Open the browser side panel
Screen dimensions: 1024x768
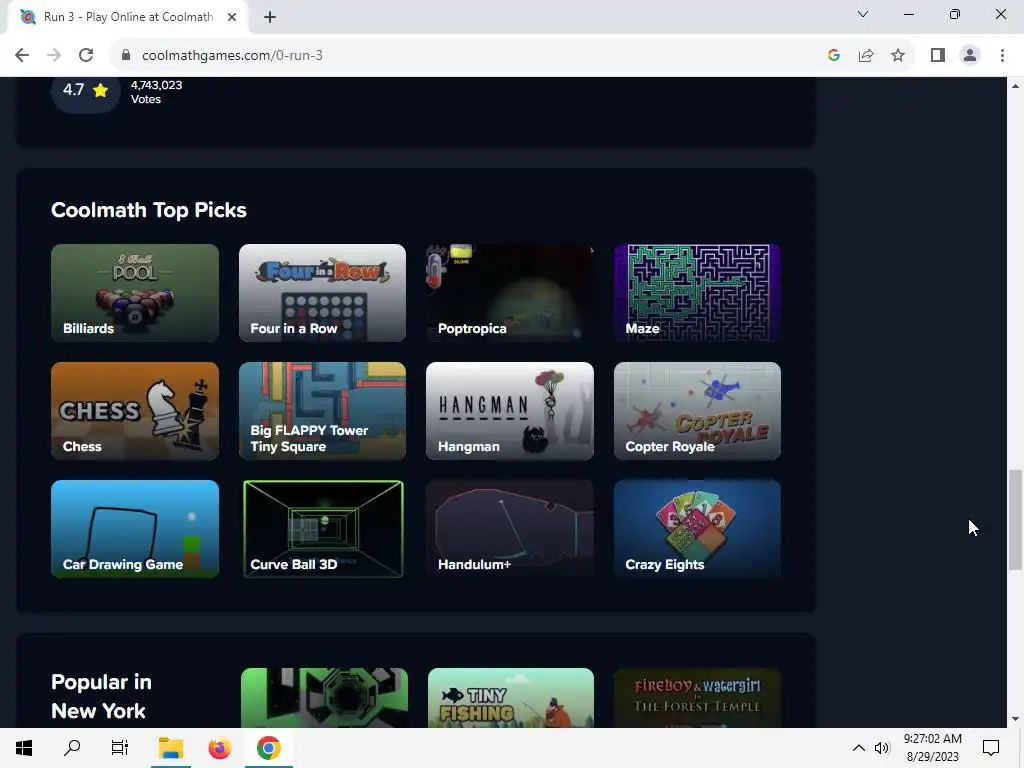pyautogui.click(x=938, y=56)
